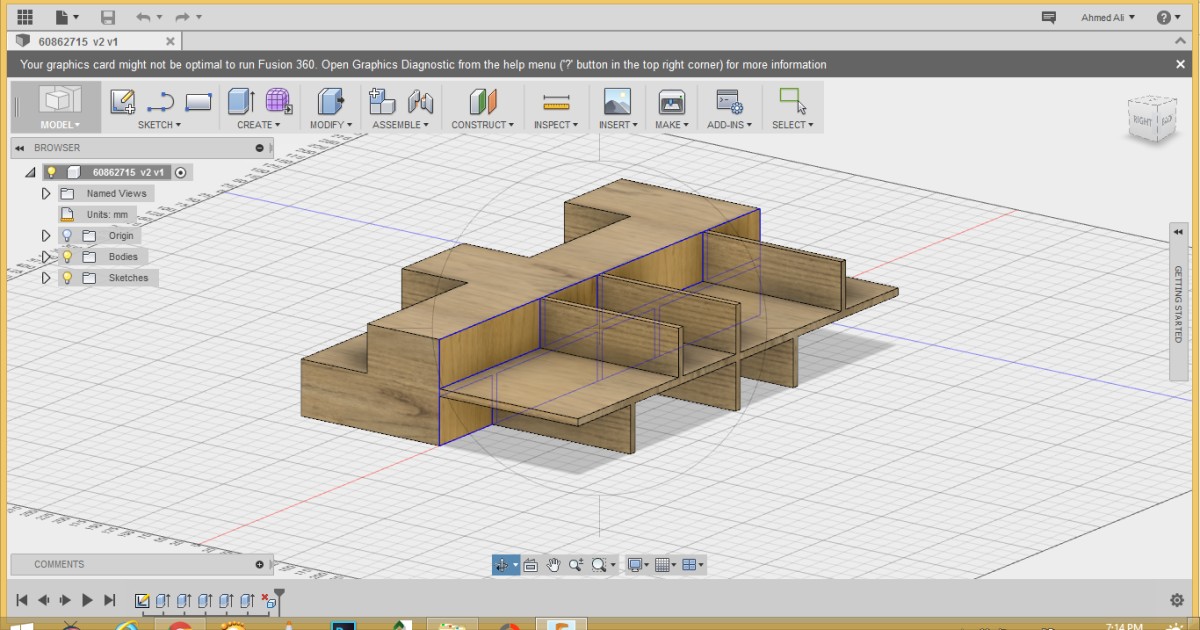Select the Create Sketch icon
Viewport: 1200px width, 630px height.
[122, 100]
